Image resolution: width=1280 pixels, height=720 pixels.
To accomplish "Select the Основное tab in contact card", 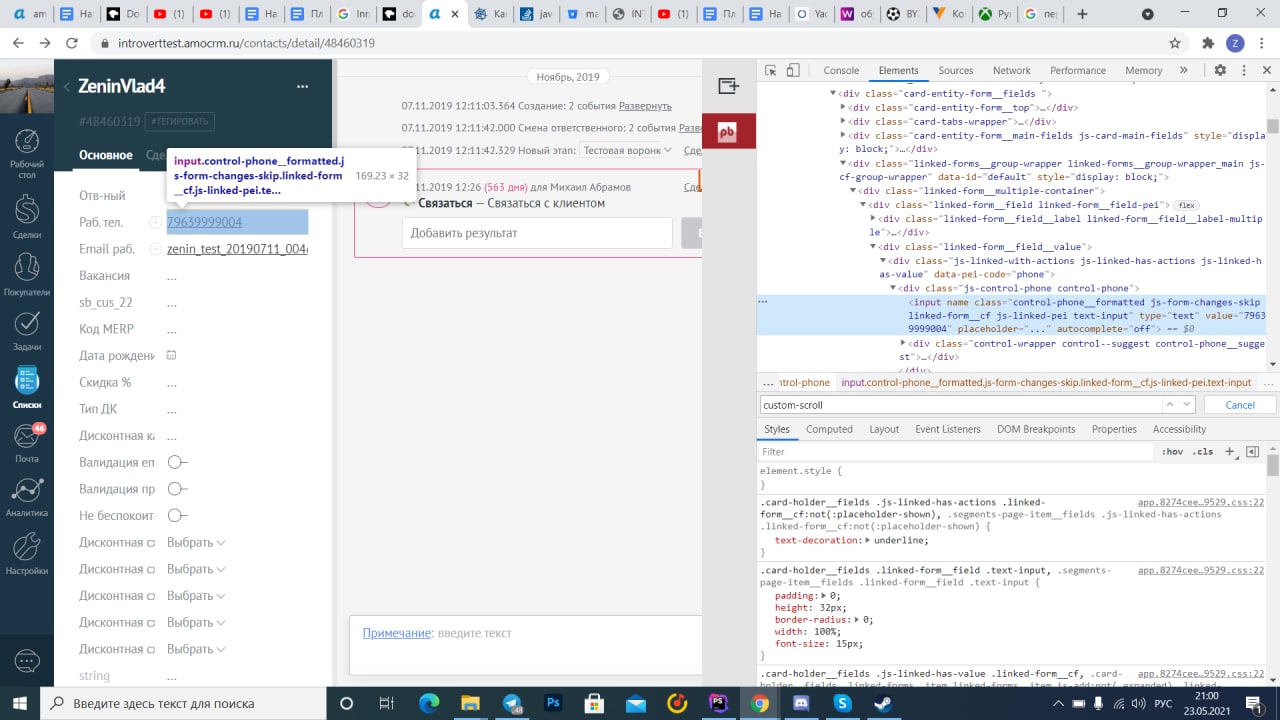I will tap(106, 155).
